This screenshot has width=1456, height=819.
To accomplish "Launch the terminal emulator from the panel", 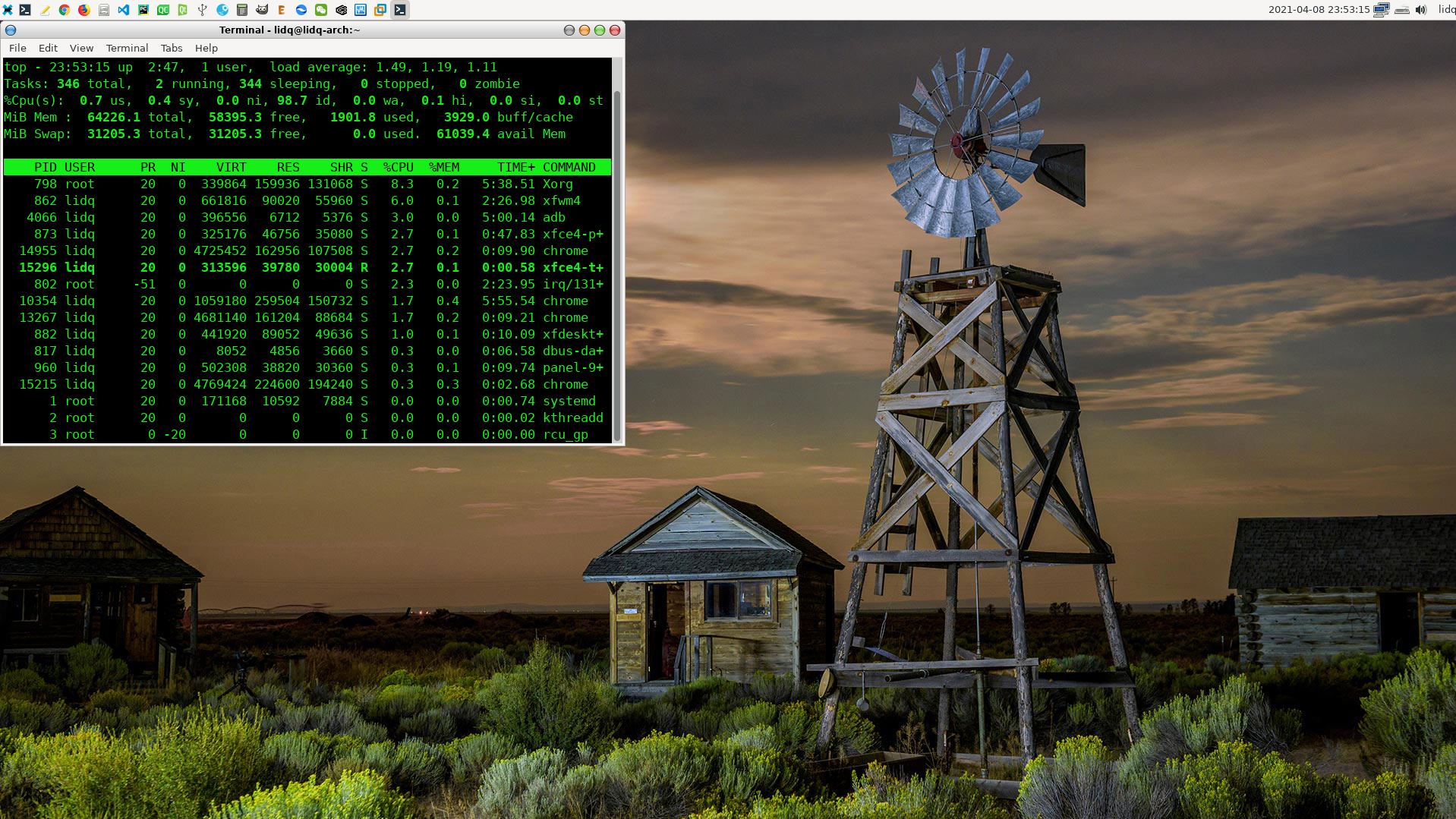I will click(25, 10).
